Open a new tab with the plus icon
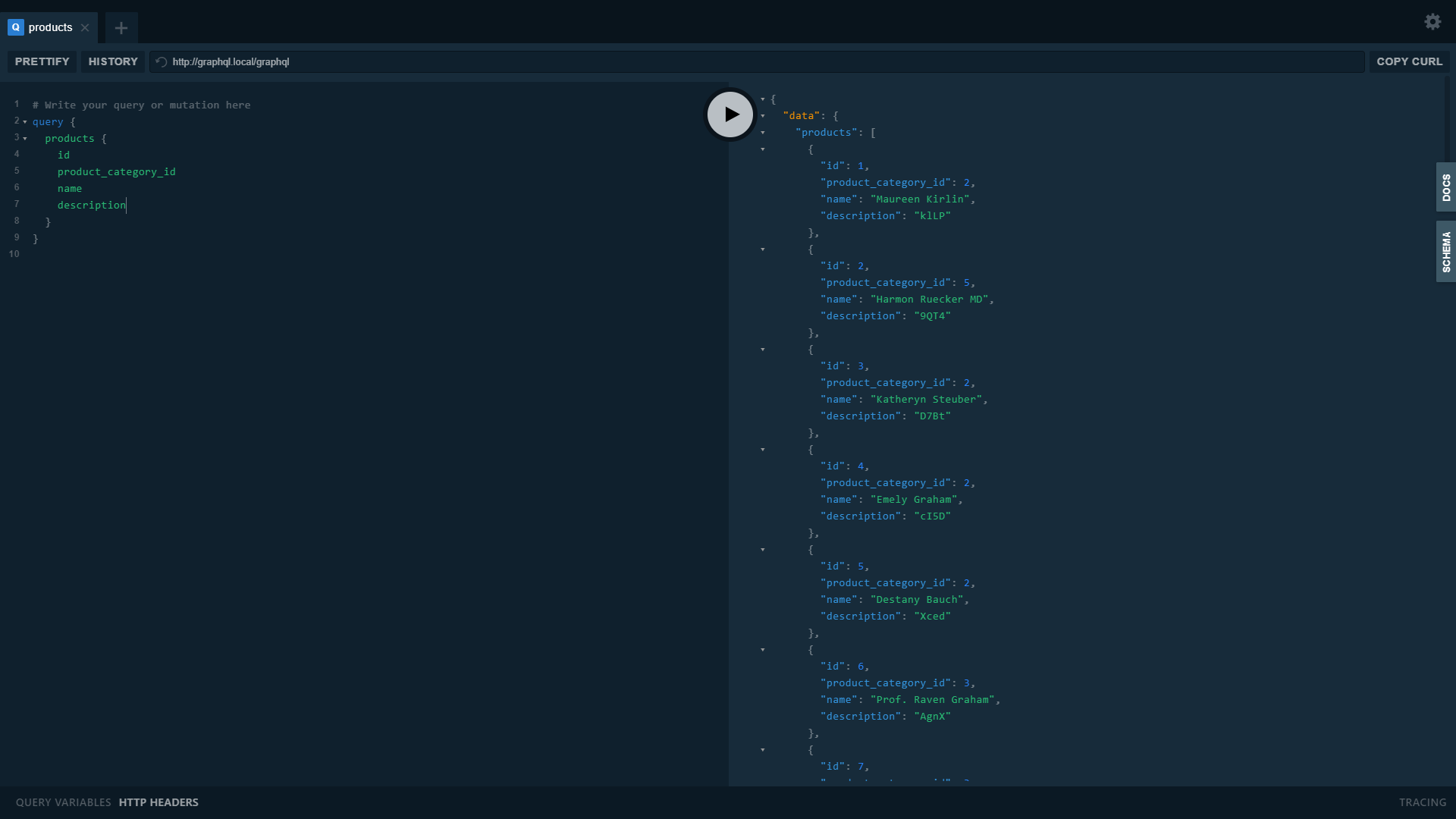The width and height of the screenshot is (1456, 819). point(121,28)
